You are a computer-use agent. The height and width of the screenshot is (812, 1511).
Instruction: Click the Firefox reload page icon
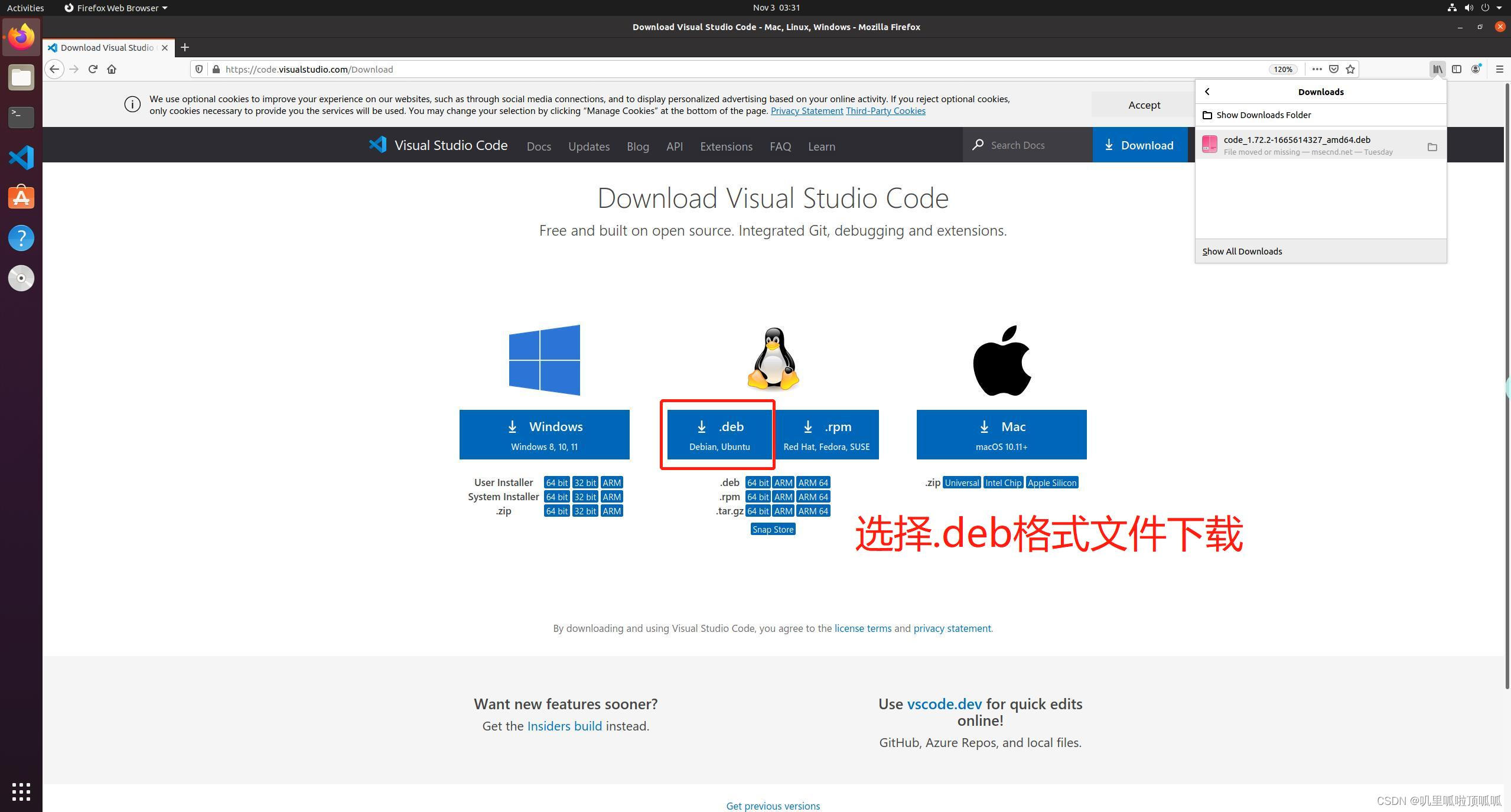point(93,69)
